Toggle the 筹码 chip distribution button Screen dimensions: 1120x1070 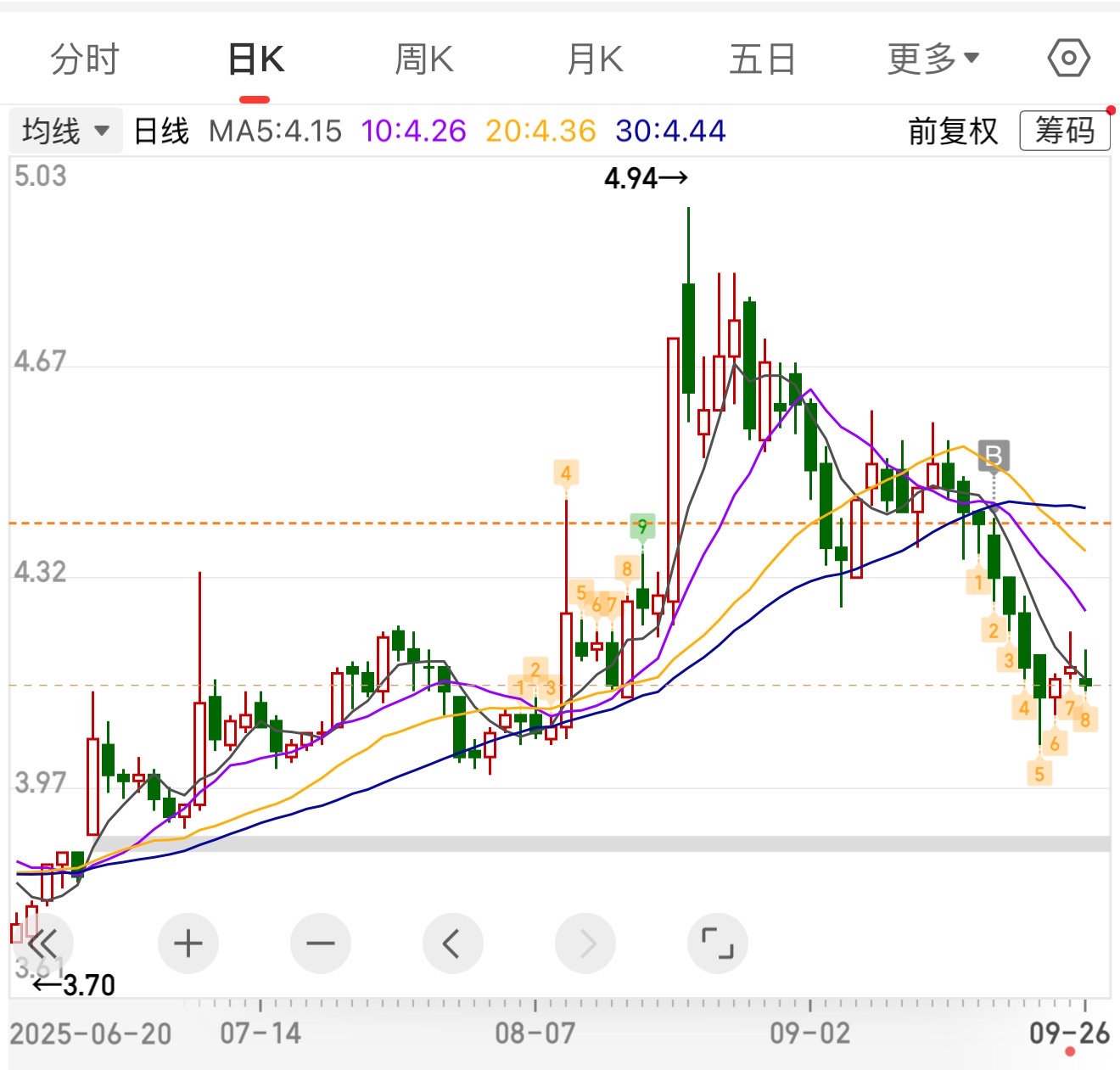[x=1064, y=132]
